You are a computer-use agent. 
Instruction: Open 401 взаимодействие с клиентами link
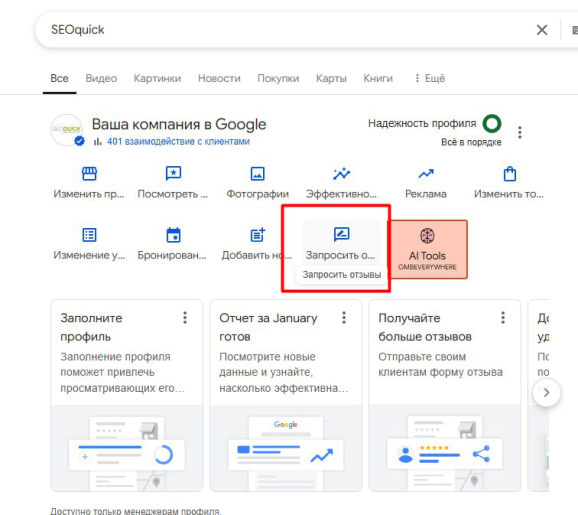[x=178, y=142]
